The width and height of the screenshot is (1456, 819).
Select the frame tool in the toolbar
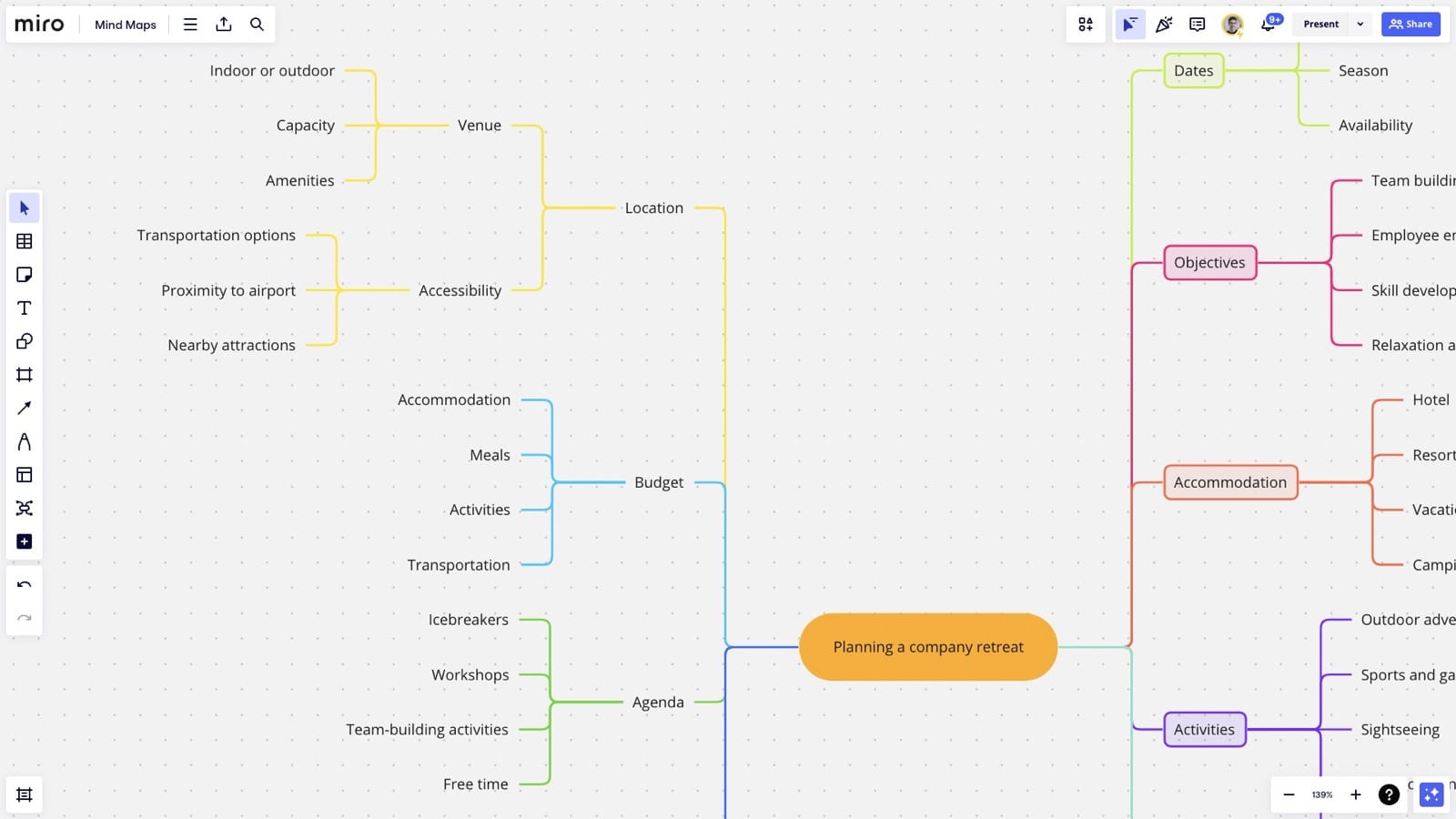25,374
